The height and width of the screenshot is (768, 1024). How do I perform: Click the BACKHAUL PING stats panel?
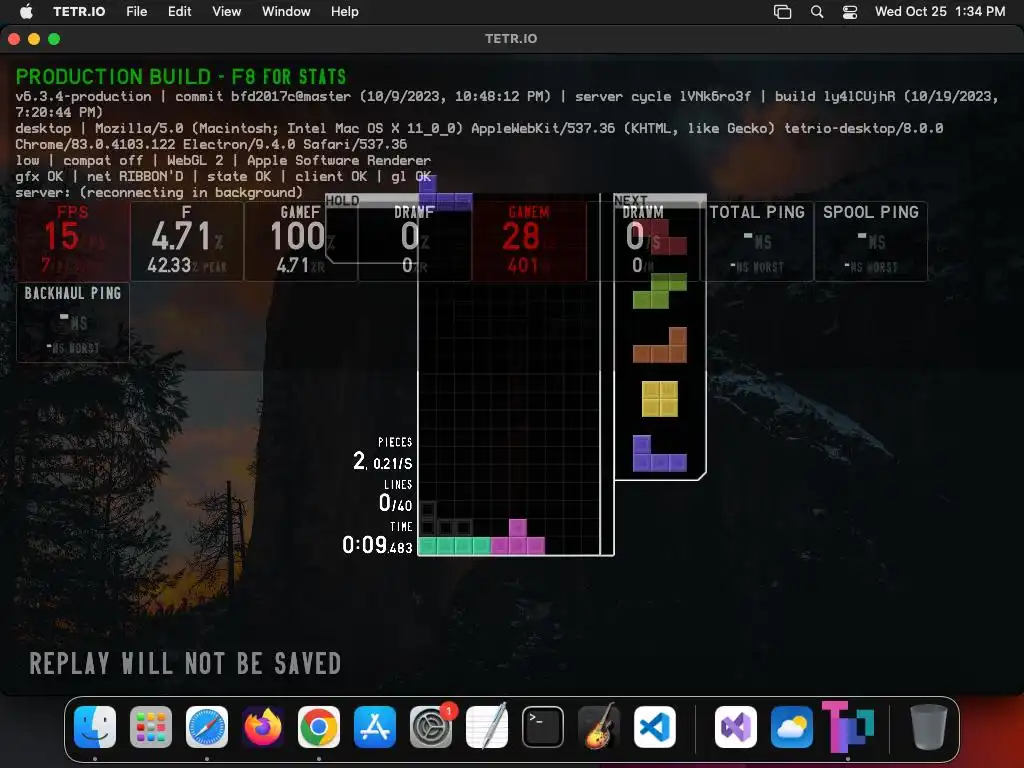[72, 322]
